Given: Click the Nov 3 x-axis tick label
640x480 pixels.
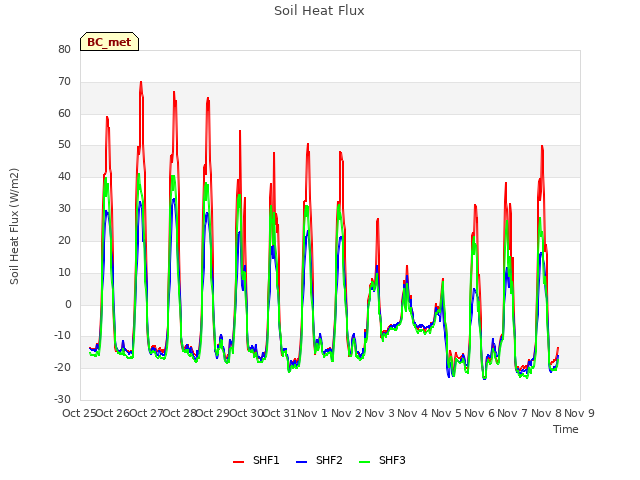Looking at the screenshot, I should (x=380, y=413).
